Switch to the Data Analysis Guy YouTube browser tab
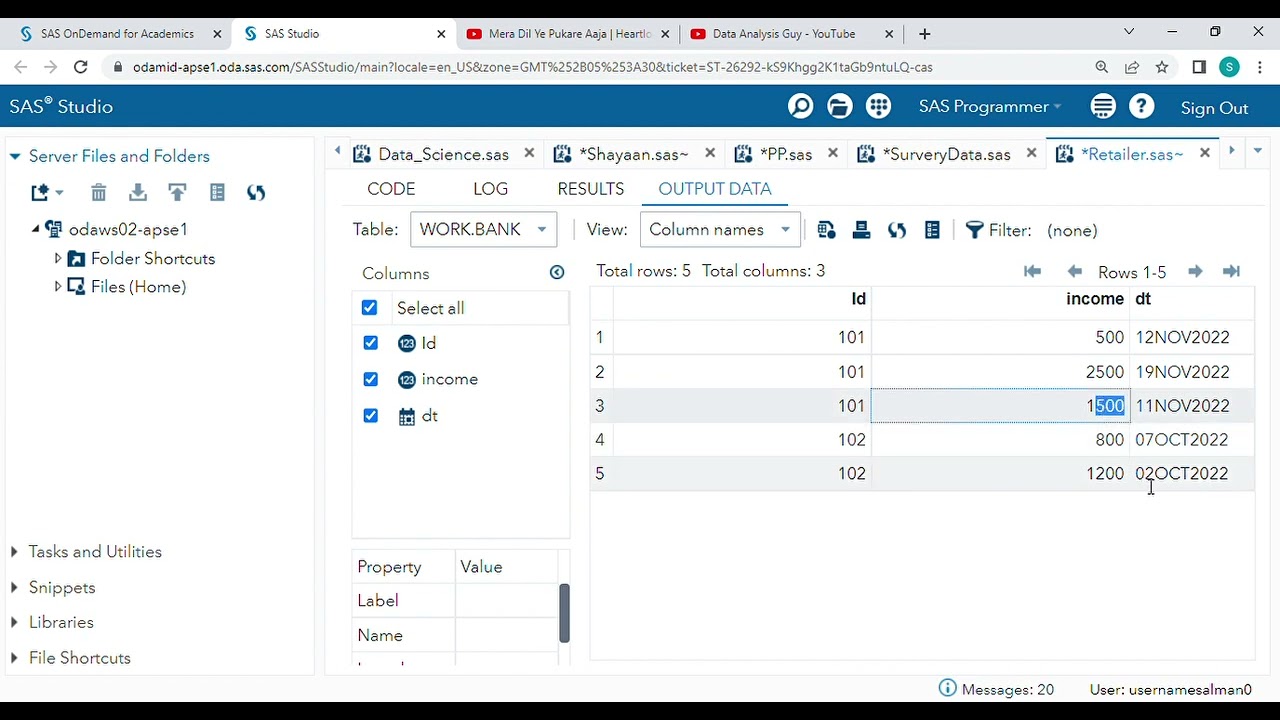The height and width of the screenshot is (720, 1280). click(784, 34)
